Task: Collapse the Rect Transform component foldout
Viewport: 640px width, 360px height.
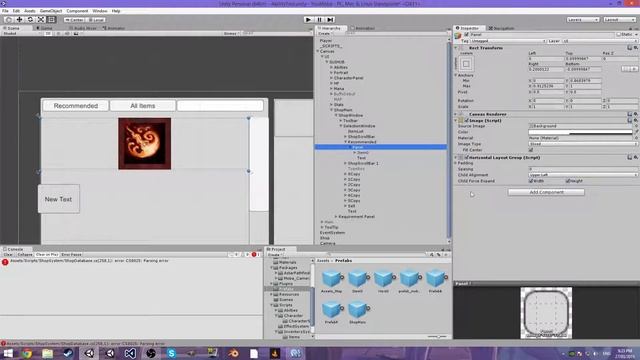Action: 456,48
